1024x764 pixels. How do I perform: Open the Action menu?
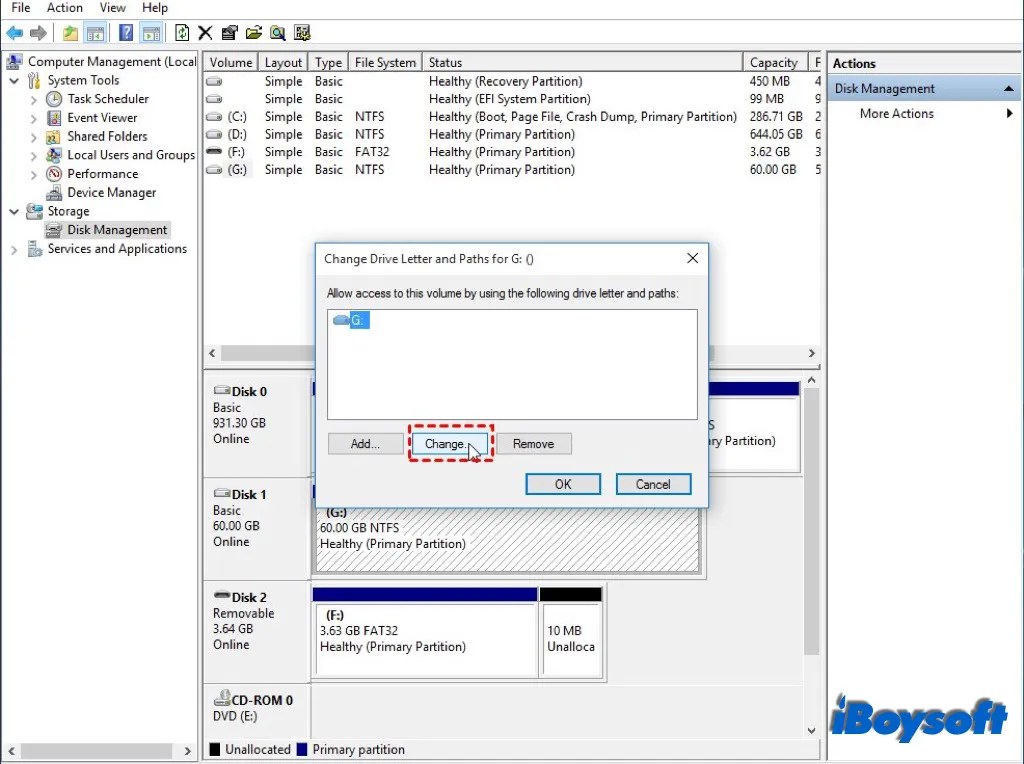pos(64,8)
